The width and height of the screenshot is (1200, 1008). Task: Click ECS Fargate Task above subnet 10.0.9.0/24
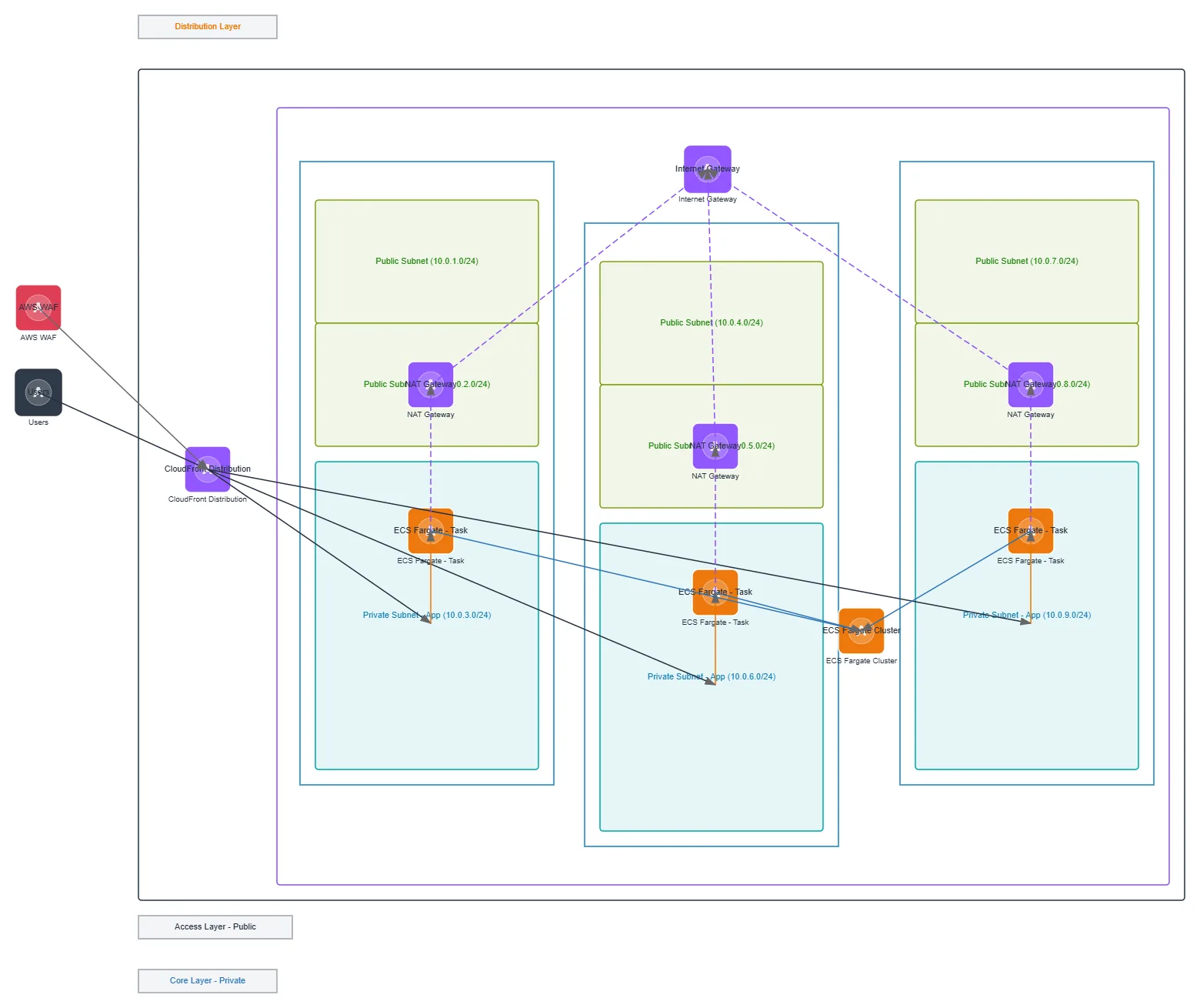click(x=1031, y=531)
